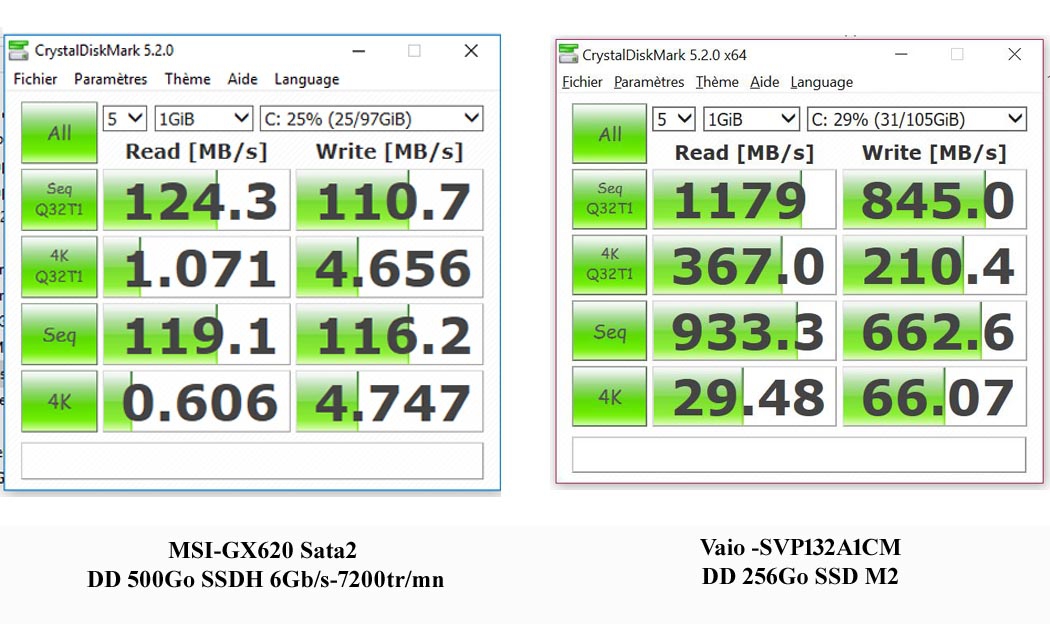1050x624 pixels.
Task: Click CrystalDiskMark 5.2.0 x64 title bar app icon
Action: point(569,54)
